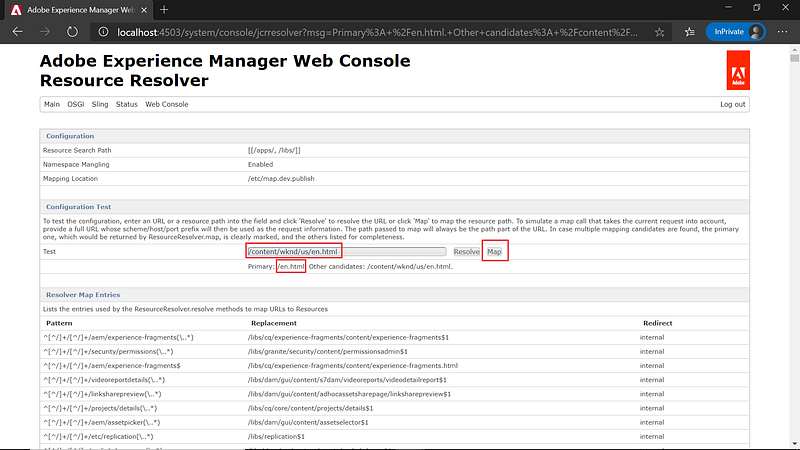Click the browser forward arrow

tap(45, 32)
